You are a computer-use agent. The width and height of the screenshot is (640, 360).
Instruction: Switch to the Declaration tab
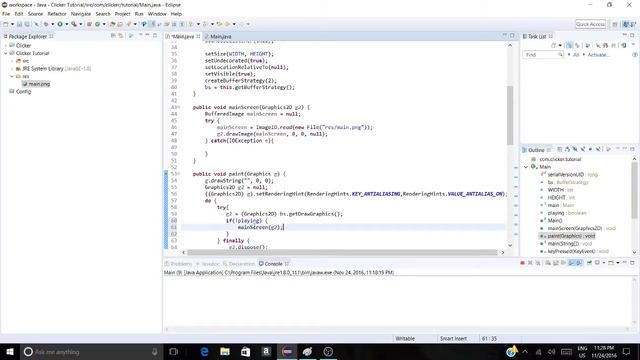tap(239, 264)
